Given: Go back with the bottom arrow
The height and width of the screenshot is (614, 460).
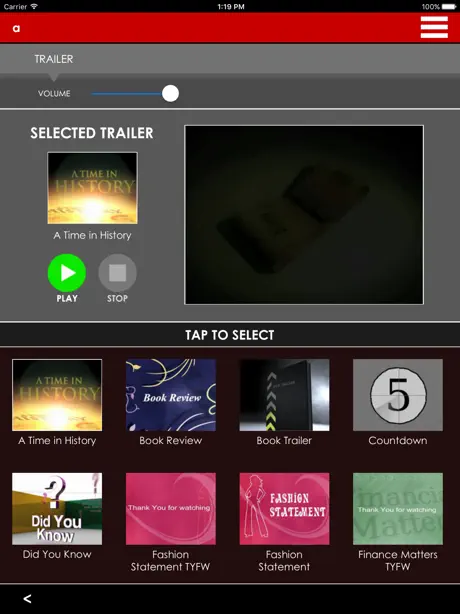Looking at the screenshot, I should [x=27, y=598].
